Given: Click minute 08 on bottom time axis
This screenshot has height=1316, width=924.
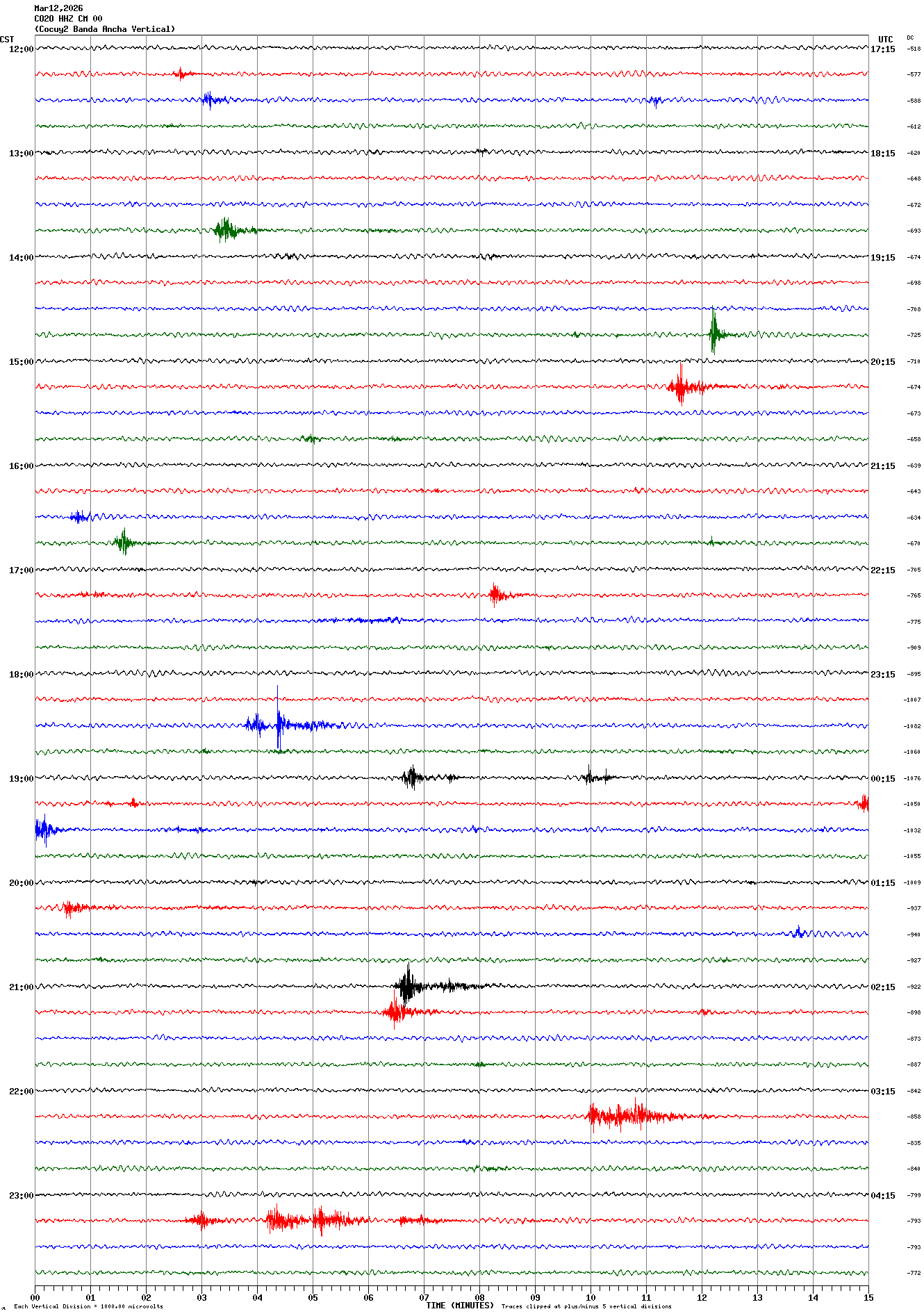Looking at the screenshot, I should (x=479, y=1297).
